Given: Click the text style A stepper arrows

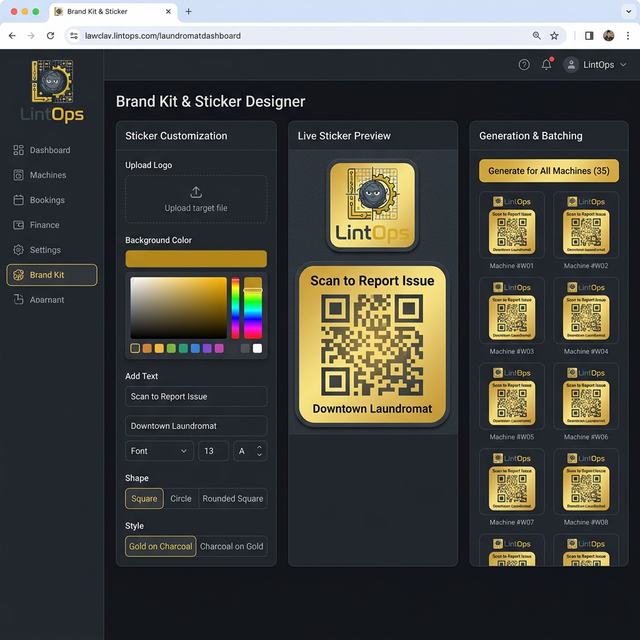Looking at the screenshot, I should [x=259, y=451].
